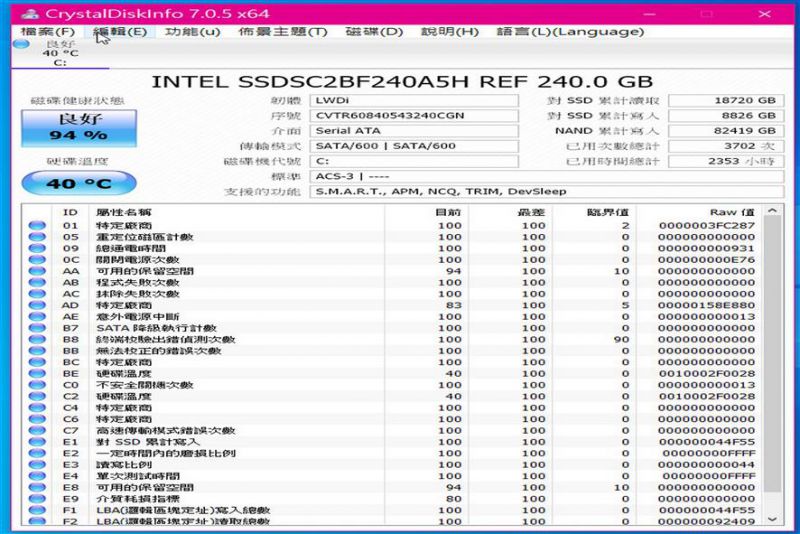The image size is (800, 534).
Task: Open the 功能(u) menu
Action: [192, 32]
